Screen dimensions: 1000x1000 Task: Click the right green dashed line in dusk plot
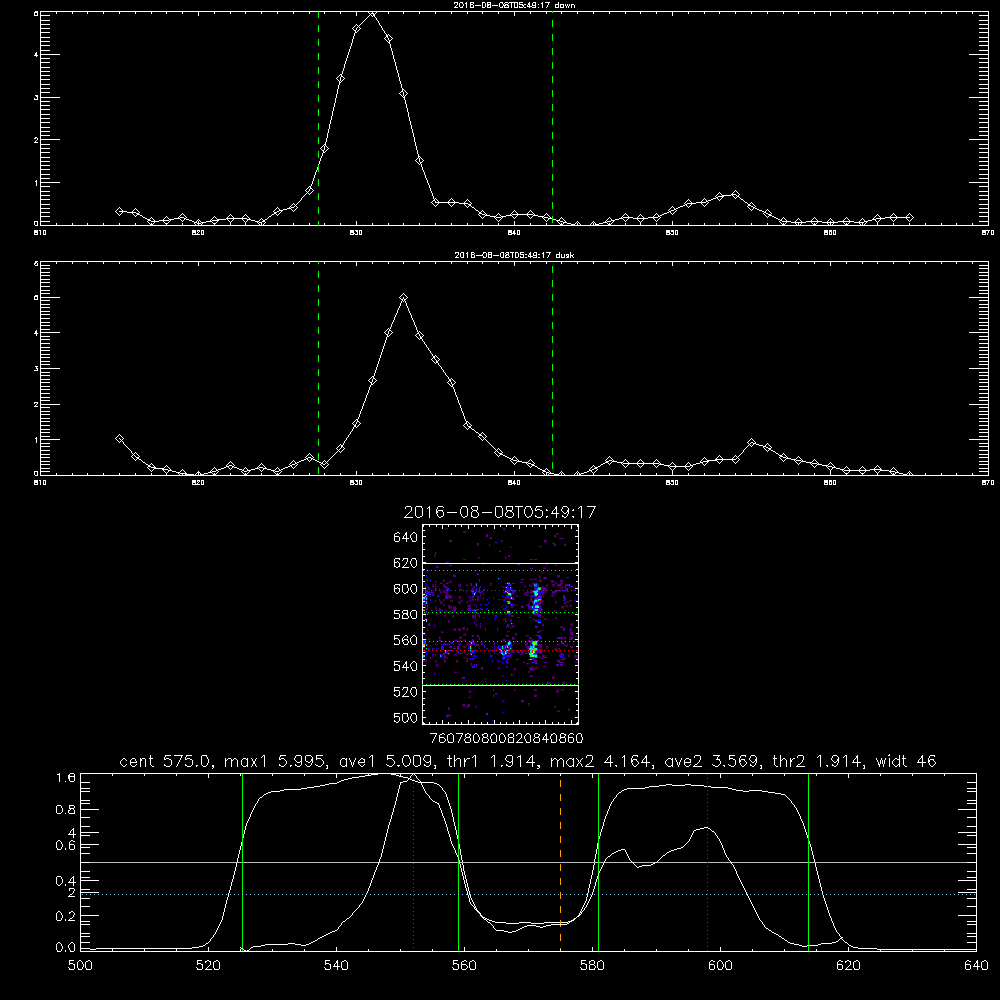point(552,370)
